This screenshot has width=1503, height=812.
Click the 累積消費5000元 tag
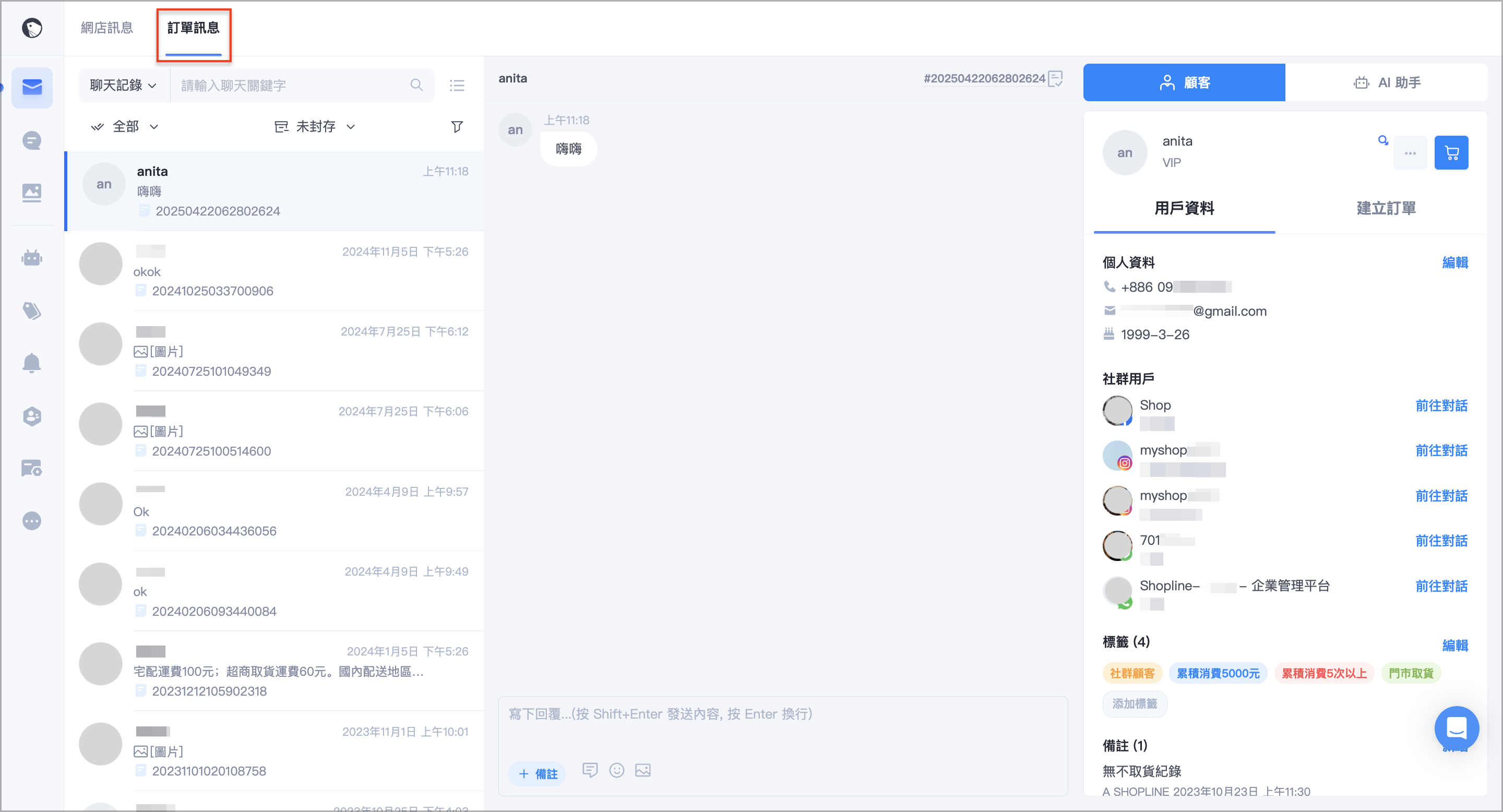[x=1218, y=673]
